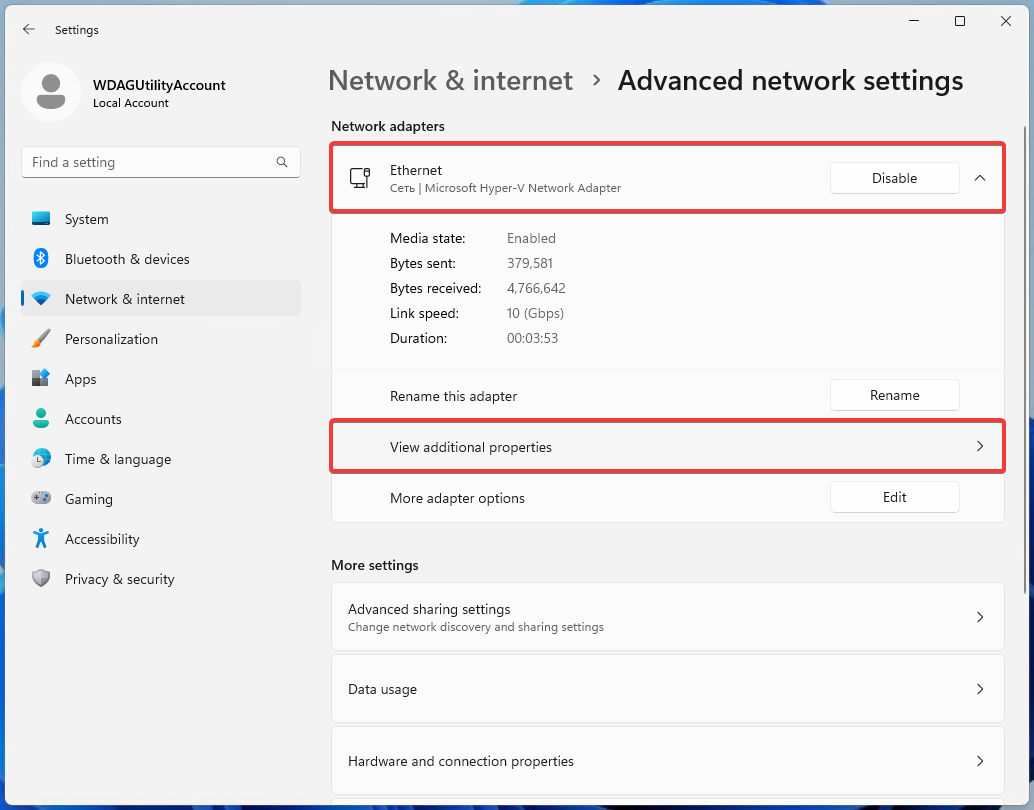1034x810 pixels.
Task: Disable the Ethernet adapter
Action: tap(894, 177)
